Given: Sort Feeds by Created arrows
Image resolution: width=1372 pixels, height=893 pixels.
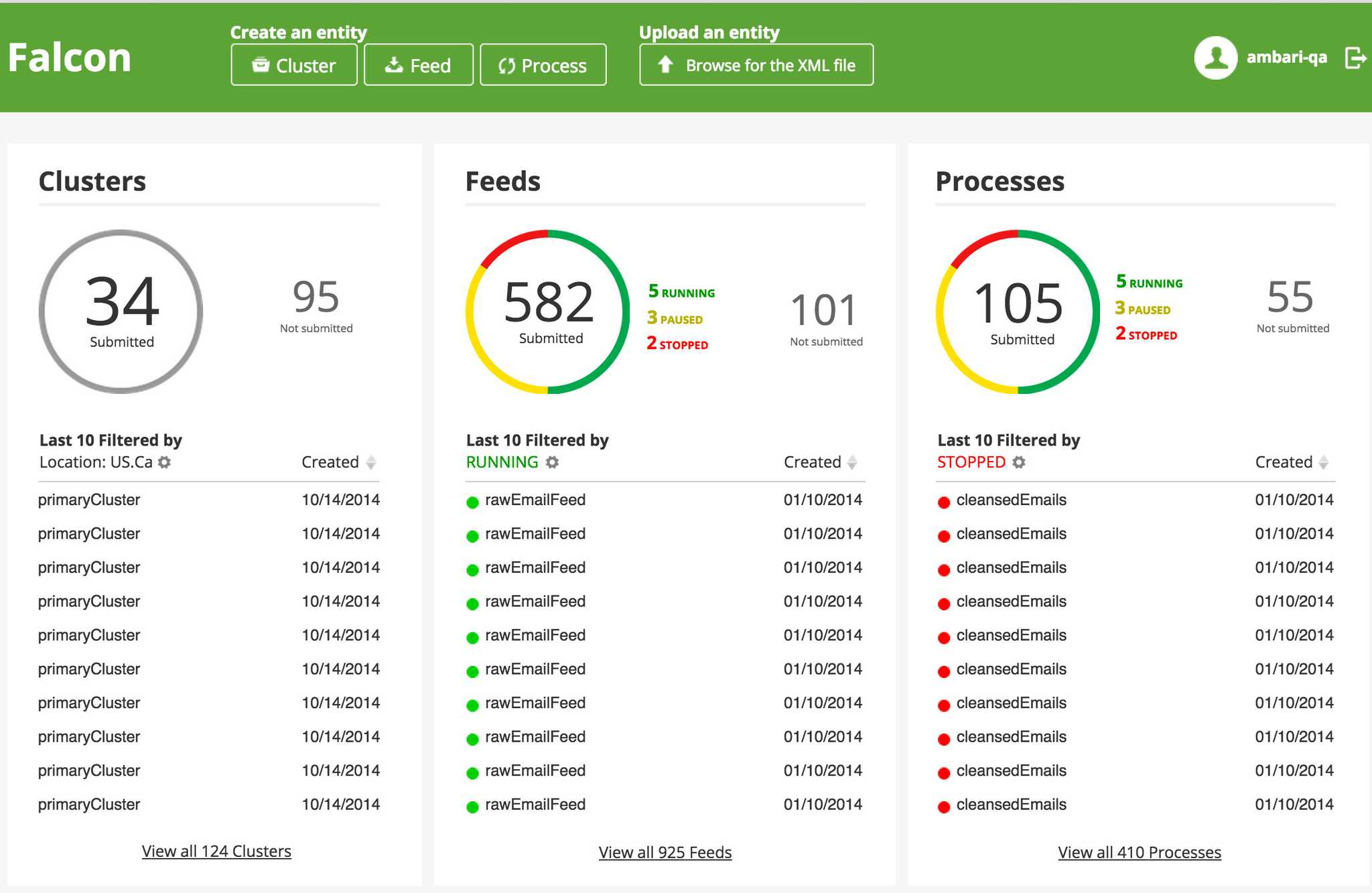Looking at the screenshot, I should click(852, 462).
